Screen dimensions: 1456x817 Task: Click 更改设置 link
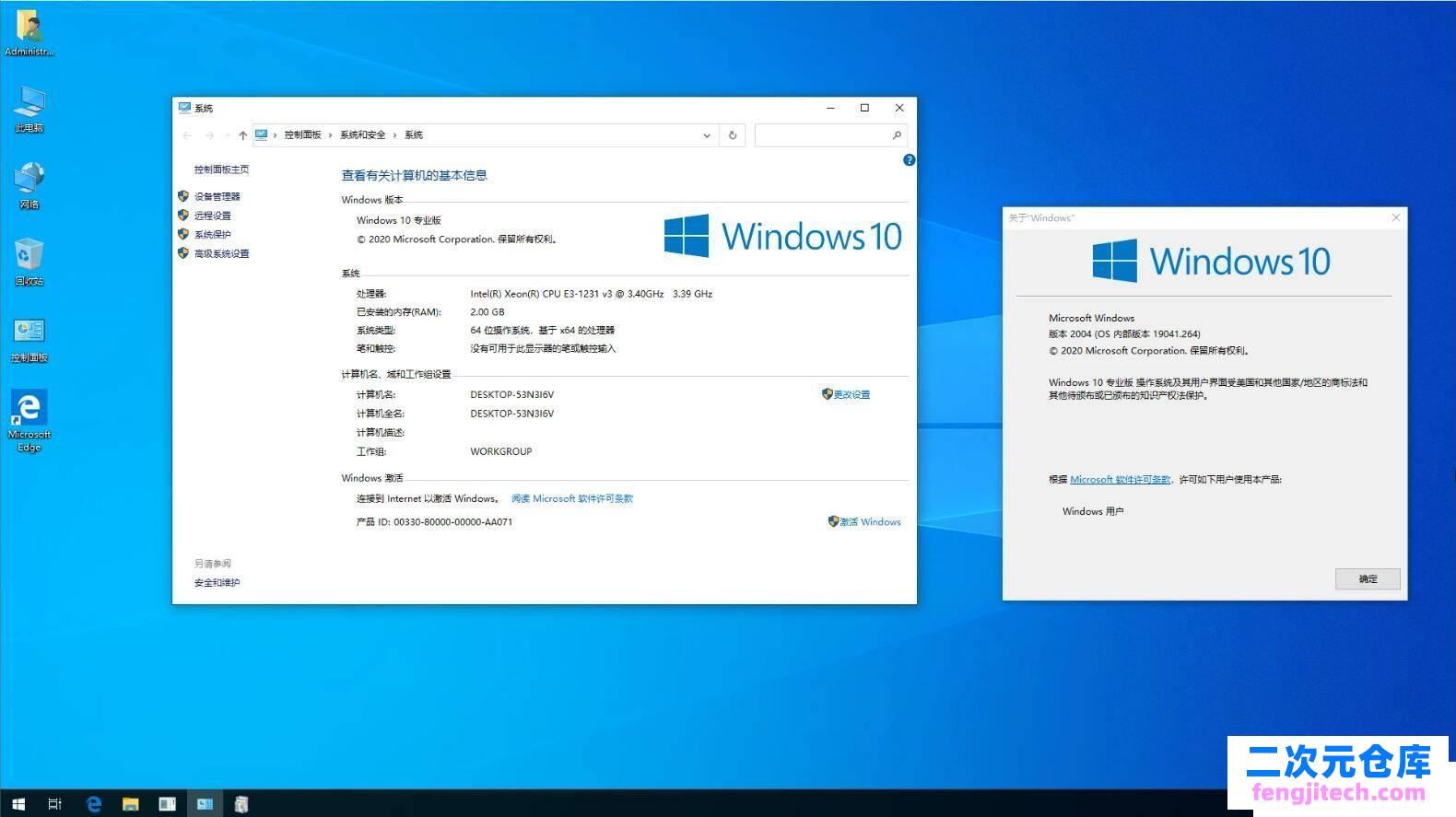[851, 394]
